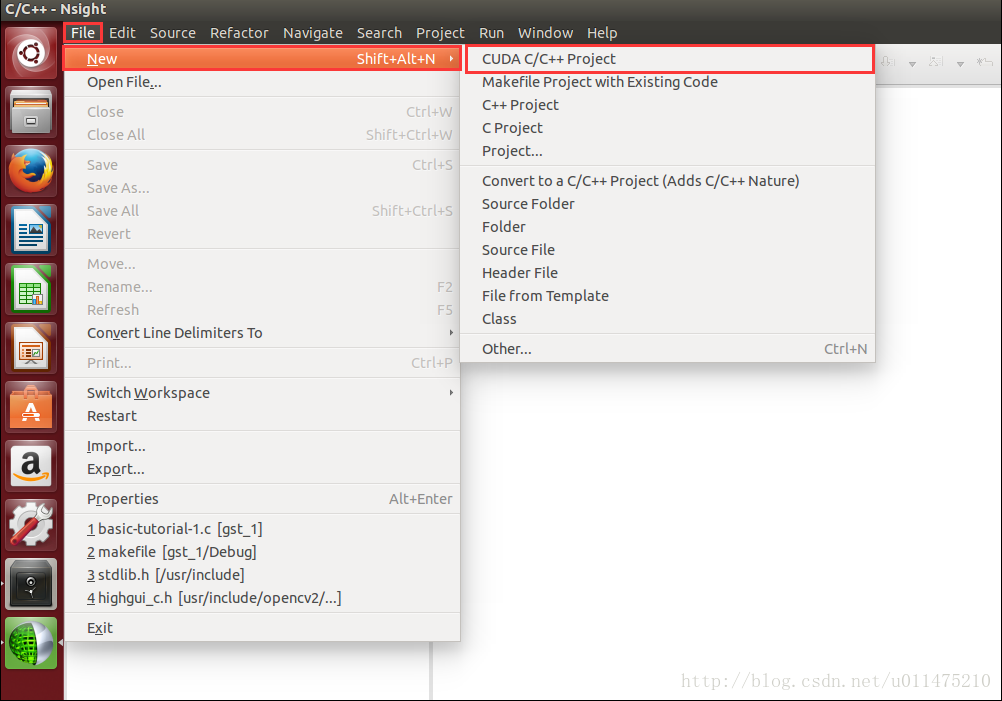1002x701 pixels.
Task: Open the Ubuntu Dash home icon
Action: 31,53
